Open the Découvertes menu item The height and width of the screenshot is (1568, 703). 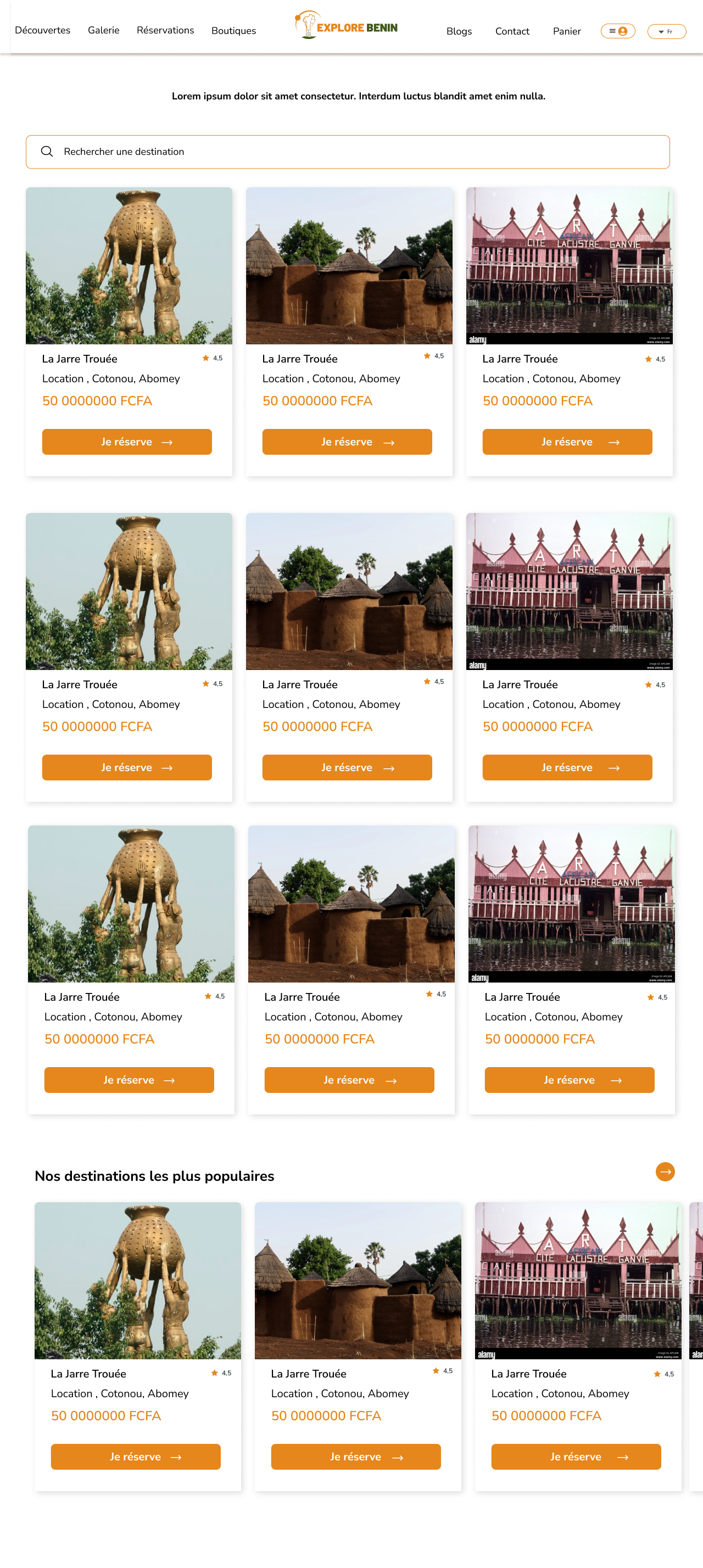pyautogui.click(x=43, y=30)
